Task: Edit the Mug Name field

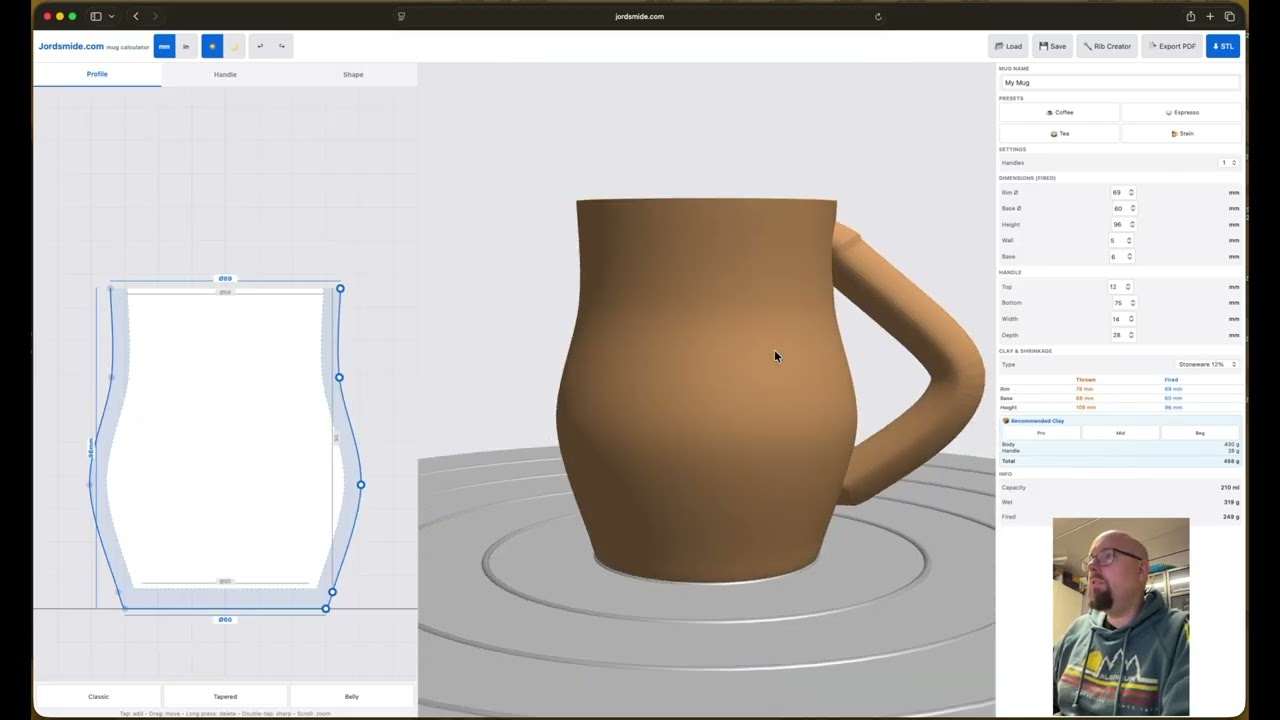Action: 1119,83
